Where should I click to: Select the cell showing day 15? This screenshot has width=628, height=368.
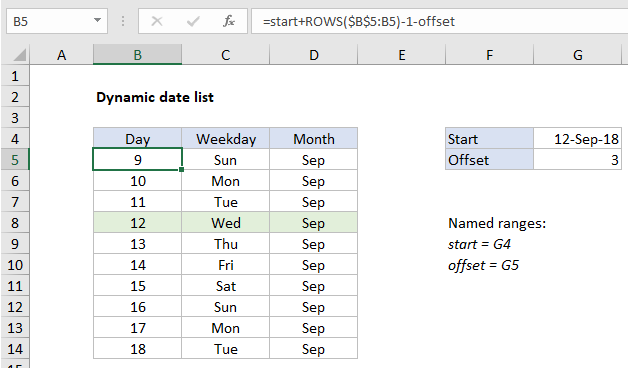(137, 286)
